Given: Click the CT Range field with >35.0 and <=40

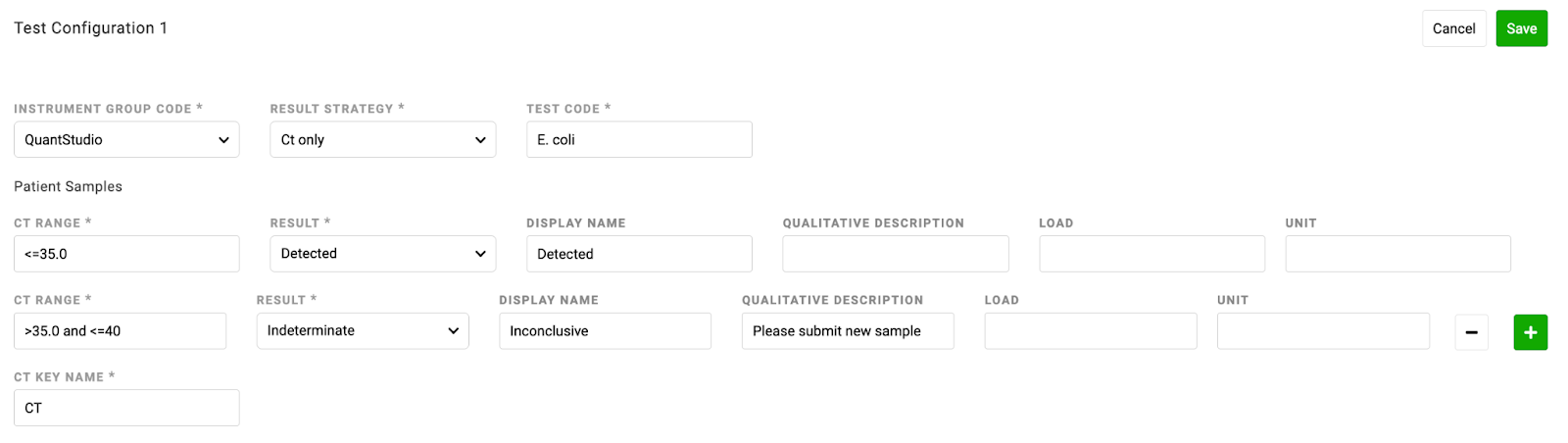Looking at the screenshot, I should 120,331.
